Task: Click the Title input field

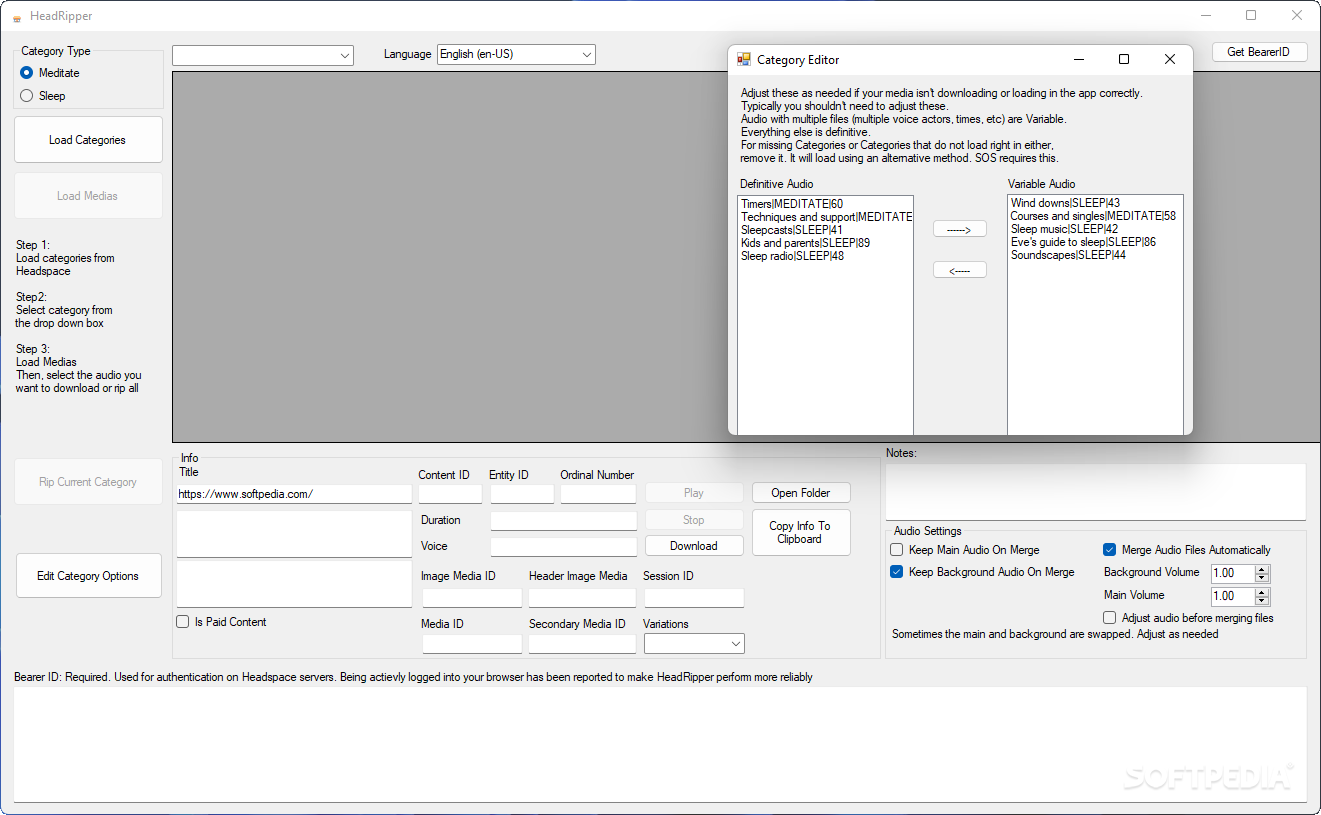Action: click(x=294, y=494)
